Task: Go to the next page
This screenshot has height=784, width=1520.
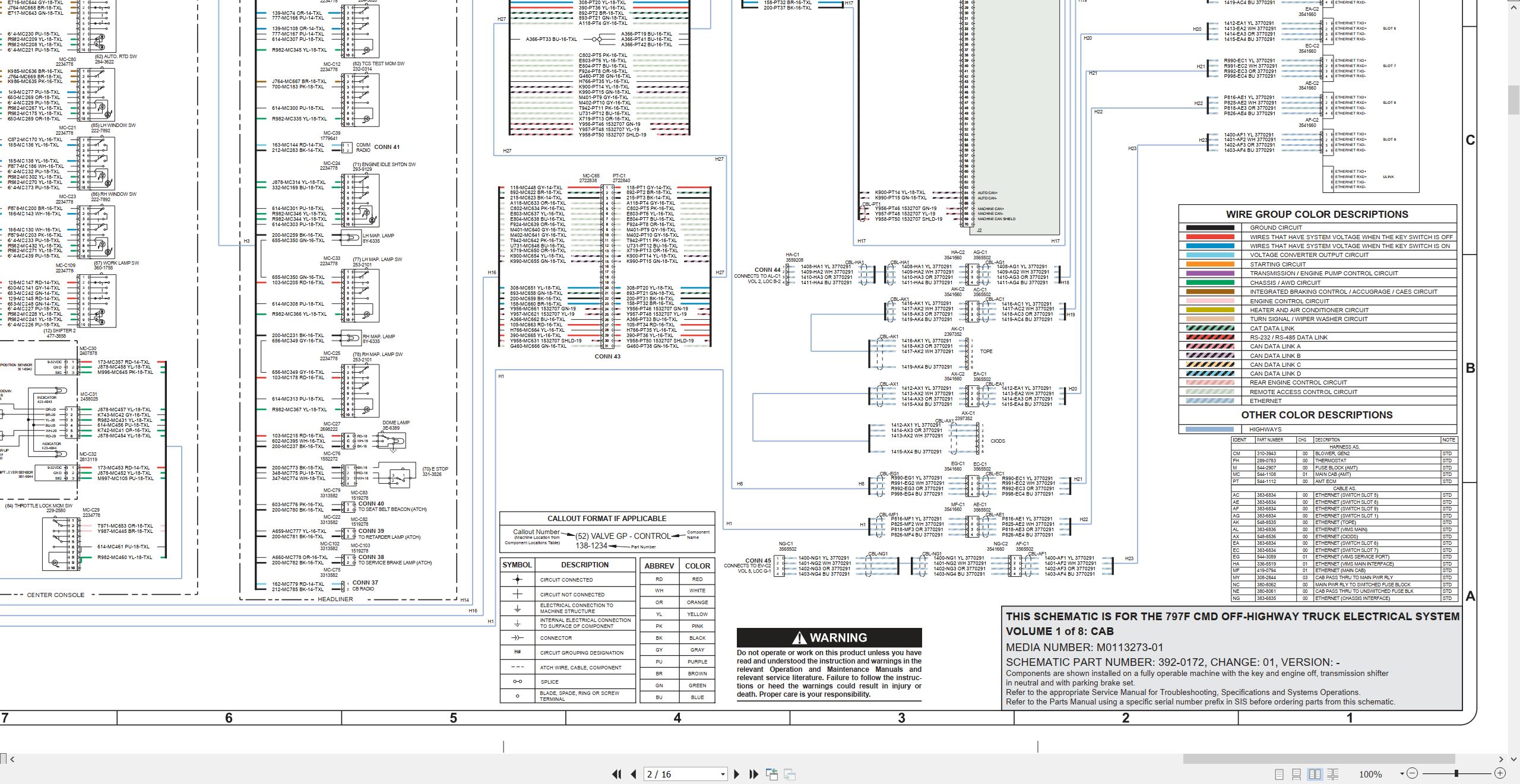Action: [x=737, y=774]
